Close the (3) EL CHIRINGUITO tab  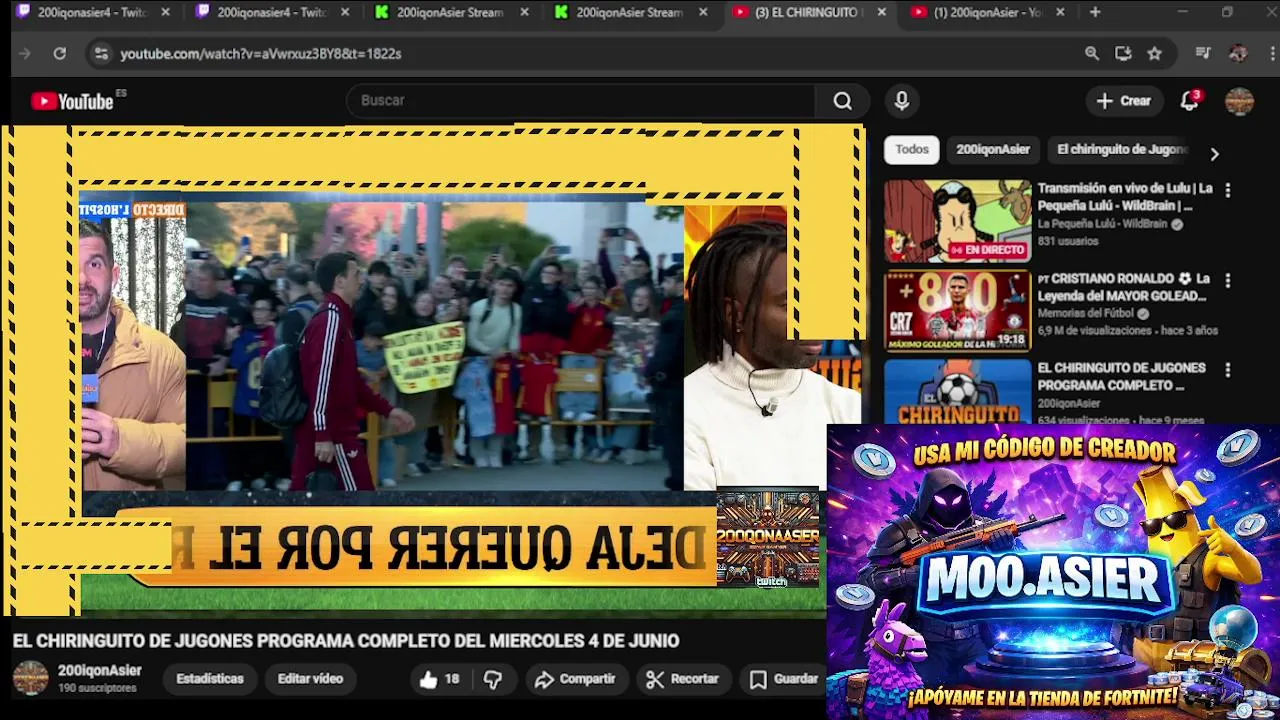tap(881, 12)
